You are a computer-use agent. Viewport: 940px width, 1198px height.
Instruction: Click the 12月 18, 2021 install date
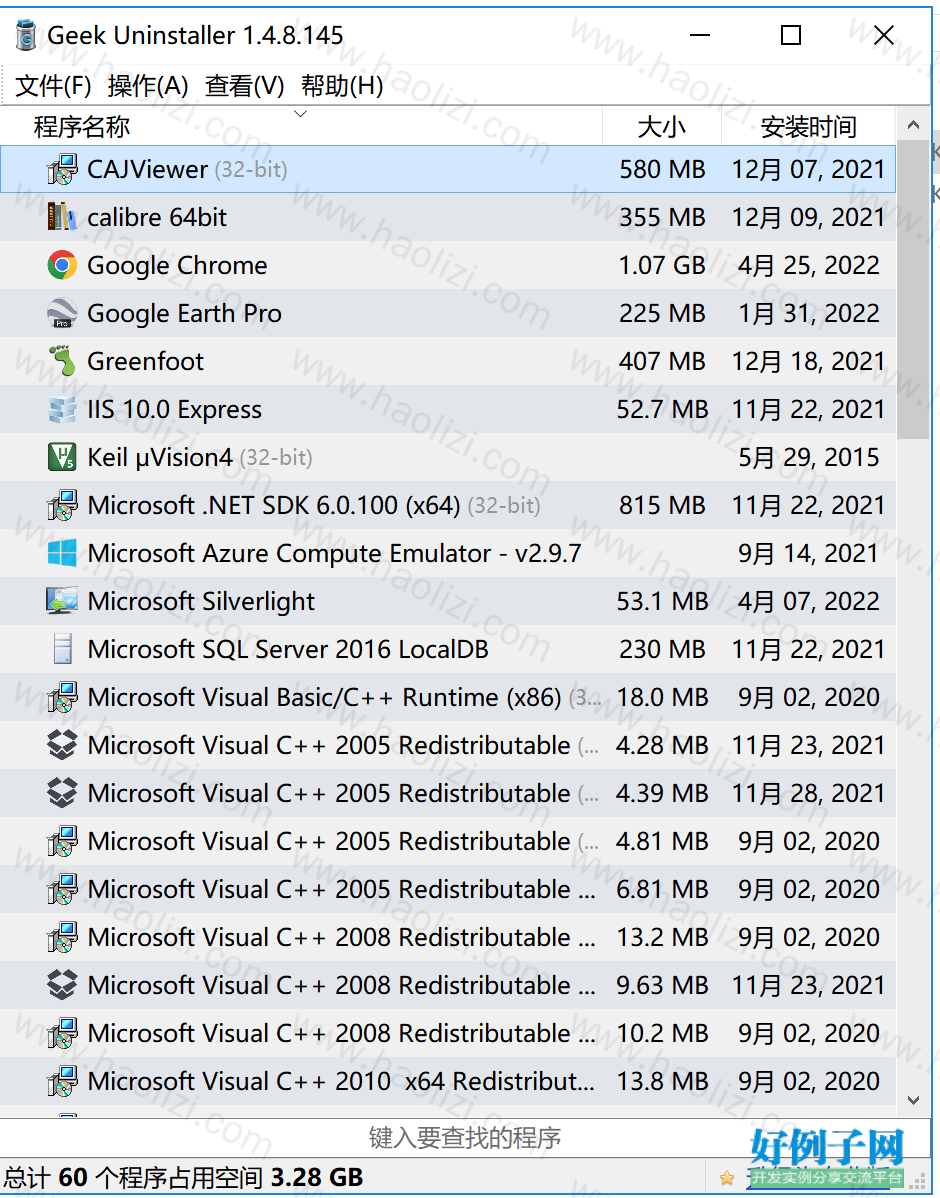(809, 361)
